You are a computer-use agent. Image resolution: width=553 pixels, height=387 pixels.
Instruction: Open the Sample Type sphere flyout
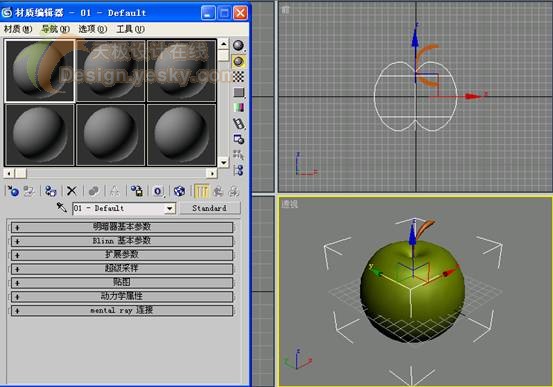coord(238,46)
